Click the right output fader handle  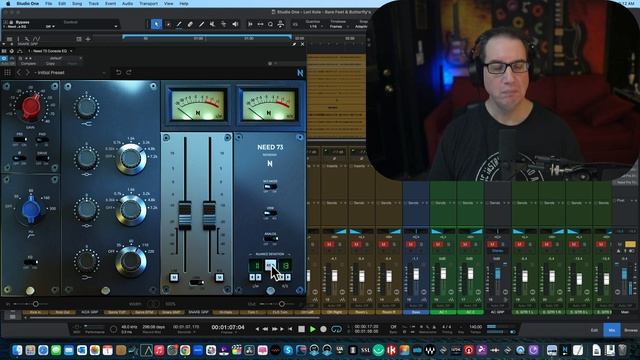coord(209,215)
